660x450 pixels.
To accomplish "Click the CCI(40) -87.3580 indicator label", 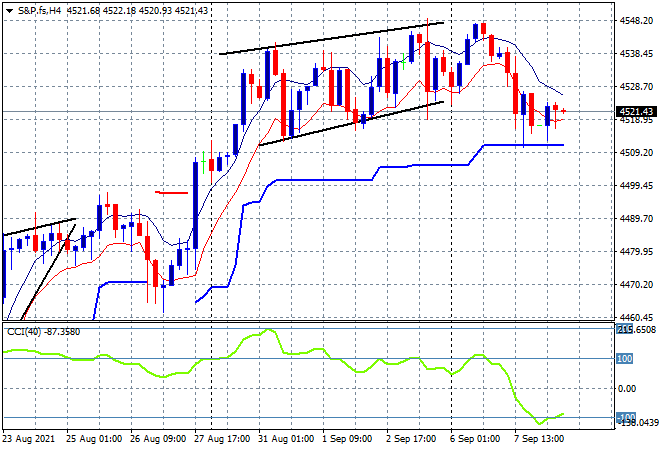I will tap(43, 332).
